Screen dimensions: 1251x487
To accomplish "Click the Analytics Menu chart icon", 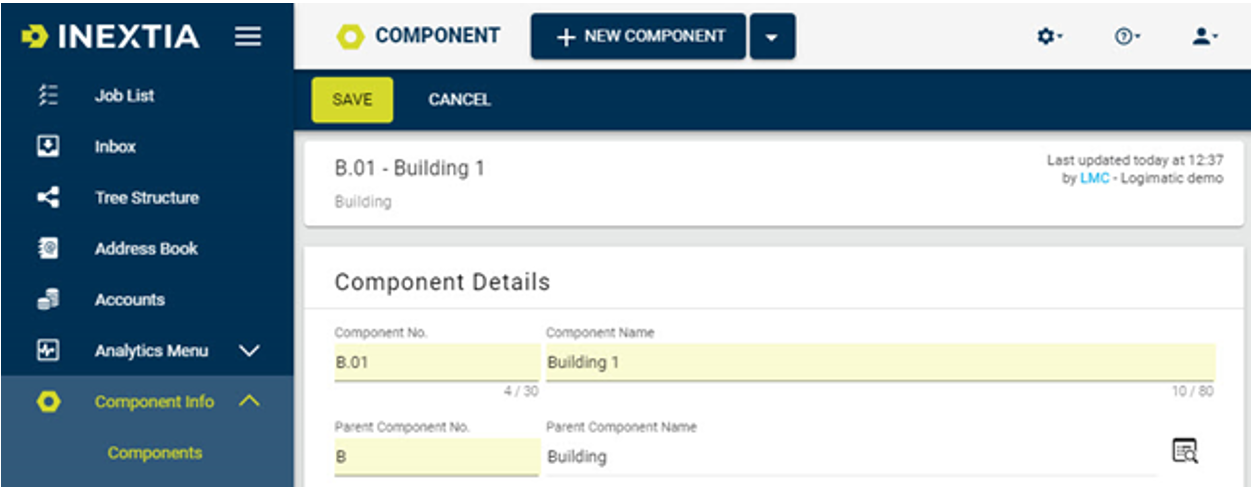I will (47, 351).
